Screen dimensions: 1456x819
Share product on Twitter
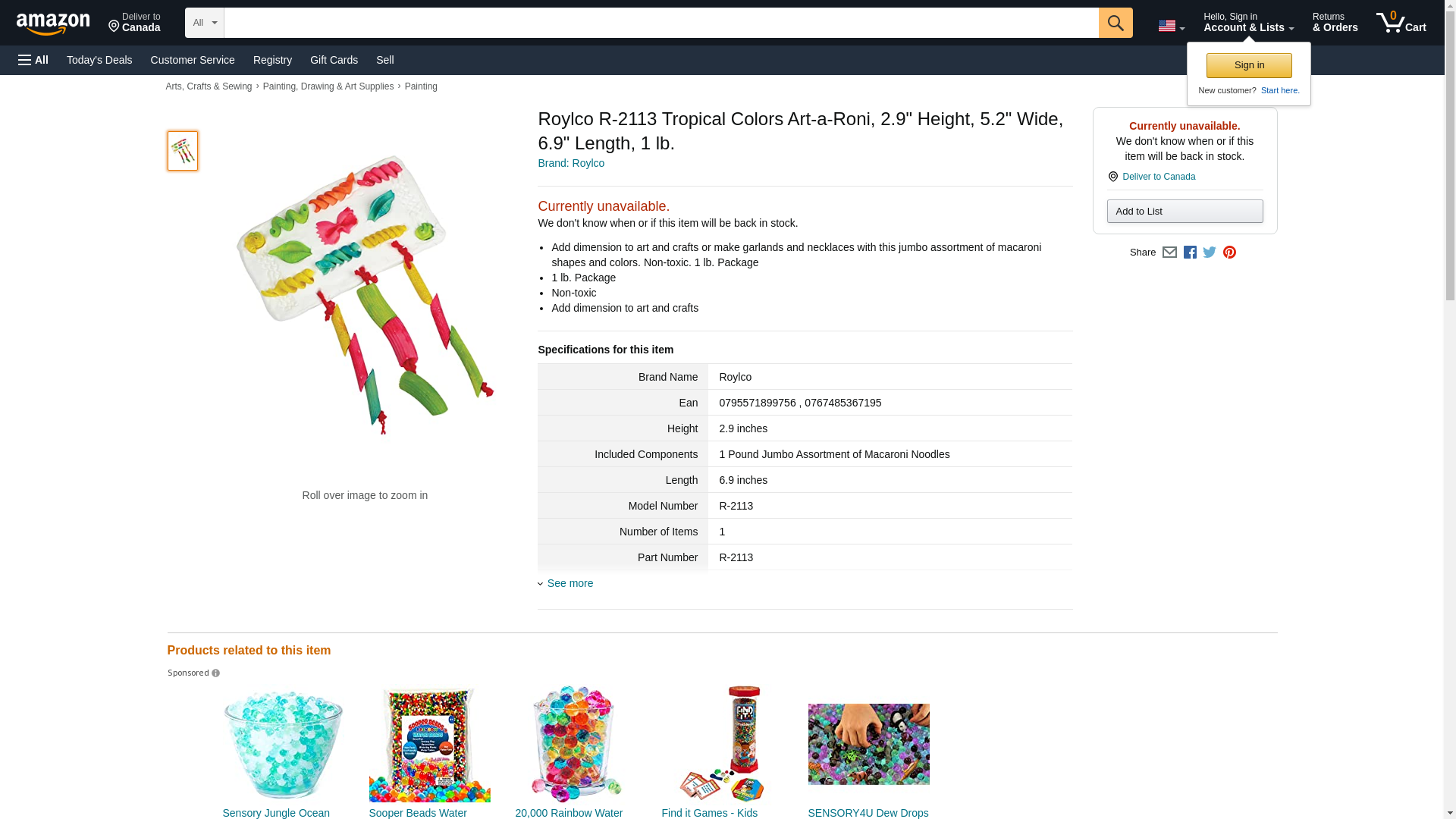[1210, 253]
